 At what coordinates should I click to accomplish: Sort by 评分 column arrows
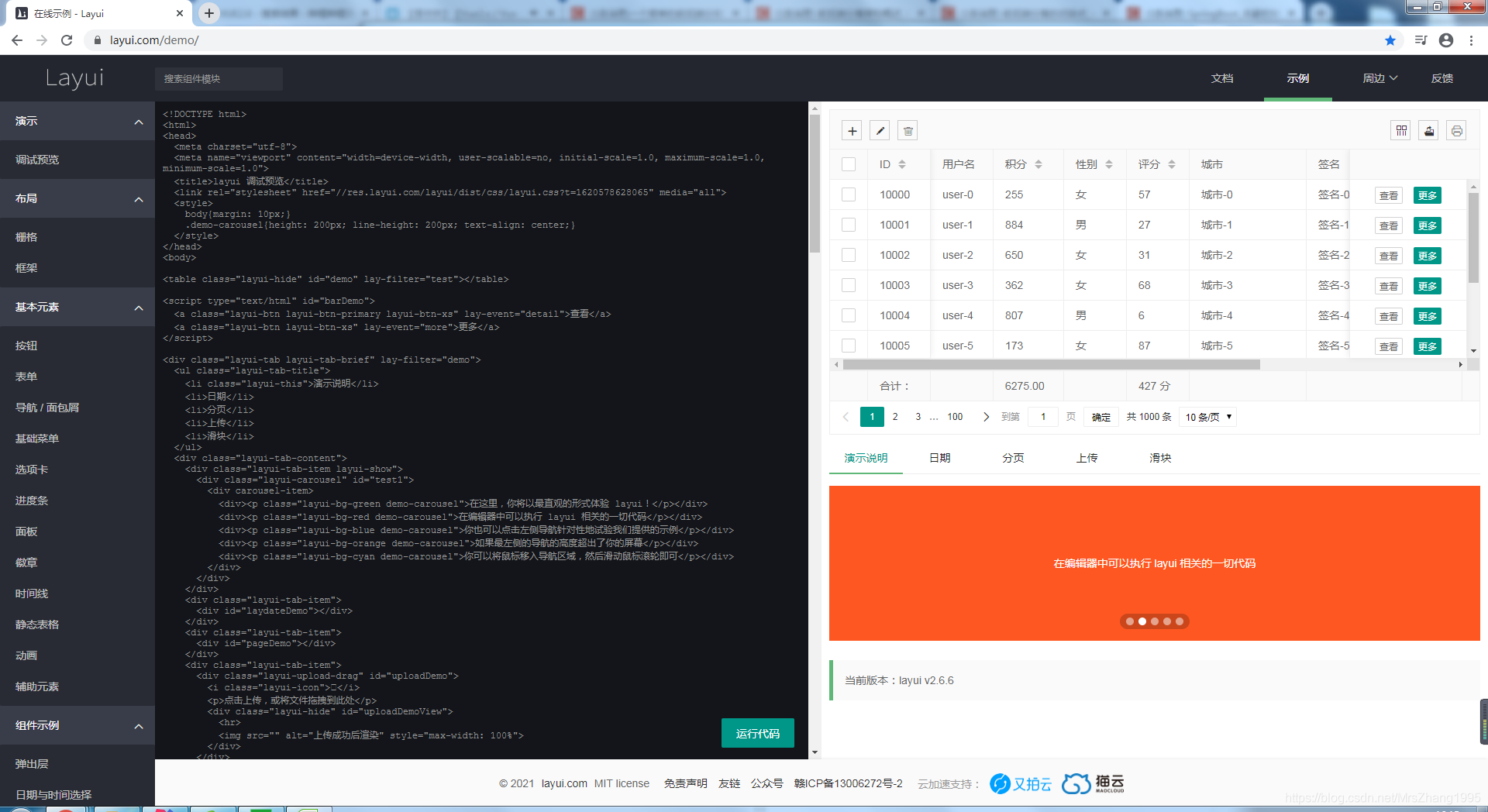[1172, 164]
